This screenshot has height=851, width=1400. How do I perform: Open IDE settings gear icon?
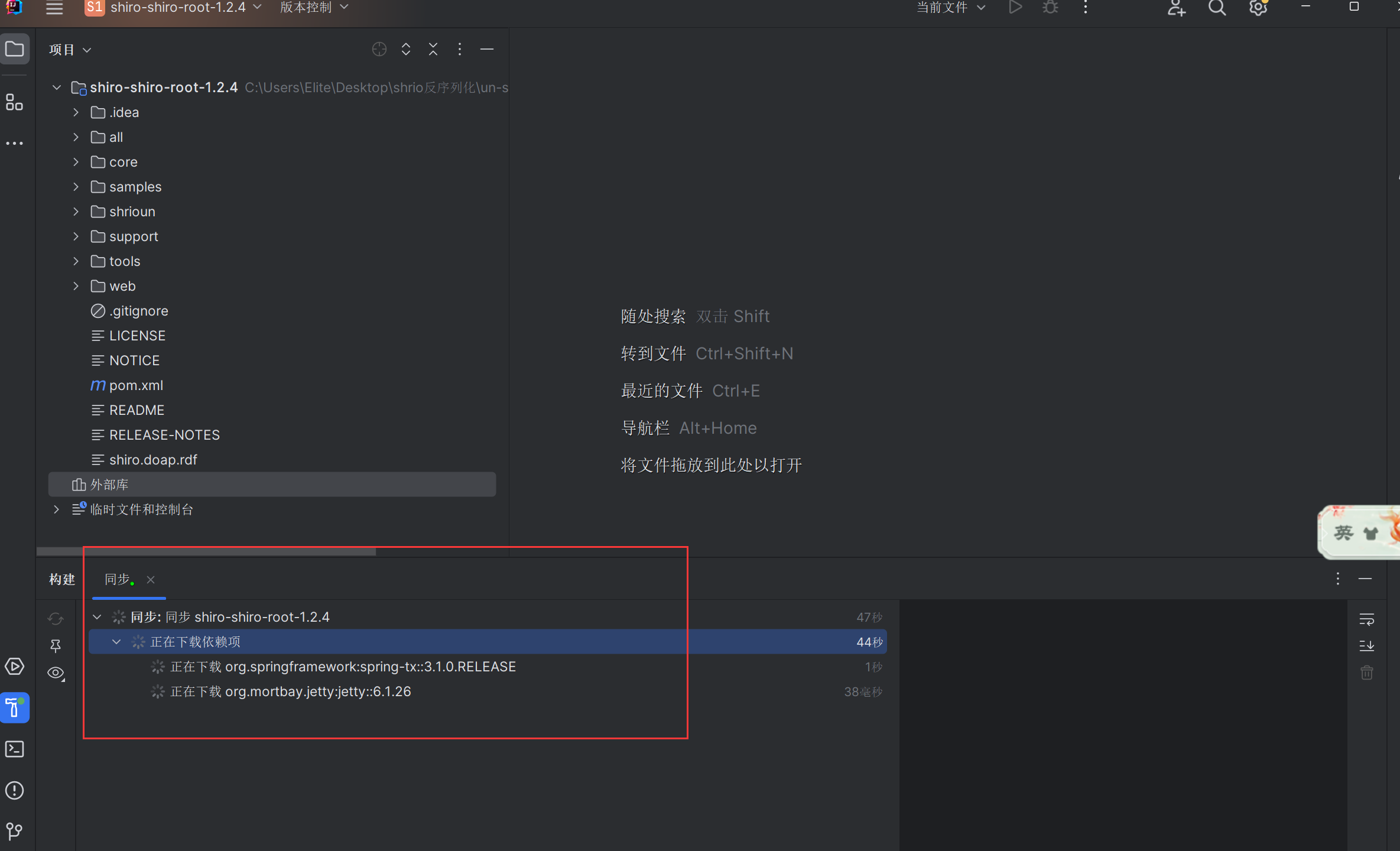tap(1258, 8)
